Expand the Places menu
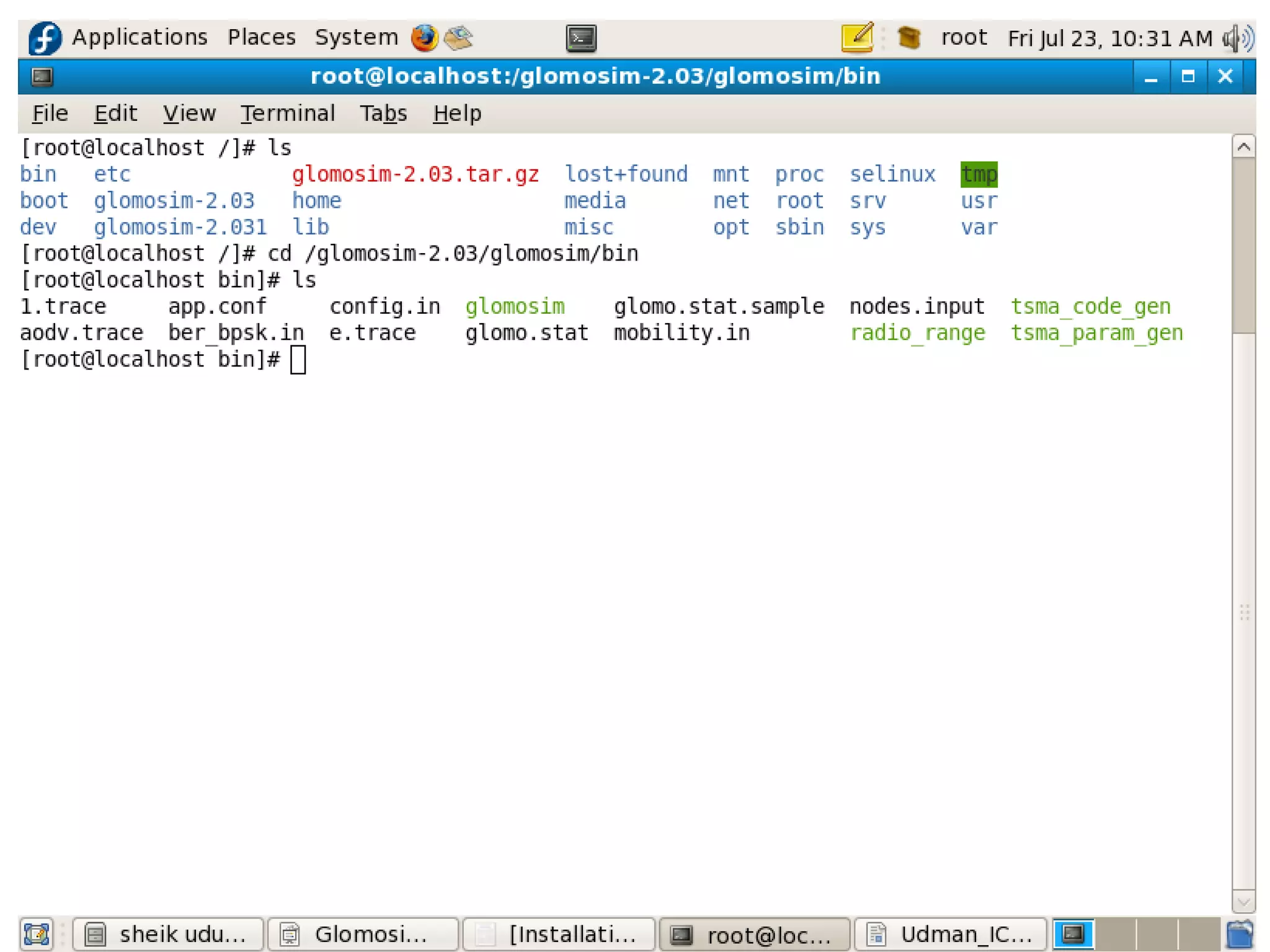This screenshot has height=952, width=1270. 261,37
